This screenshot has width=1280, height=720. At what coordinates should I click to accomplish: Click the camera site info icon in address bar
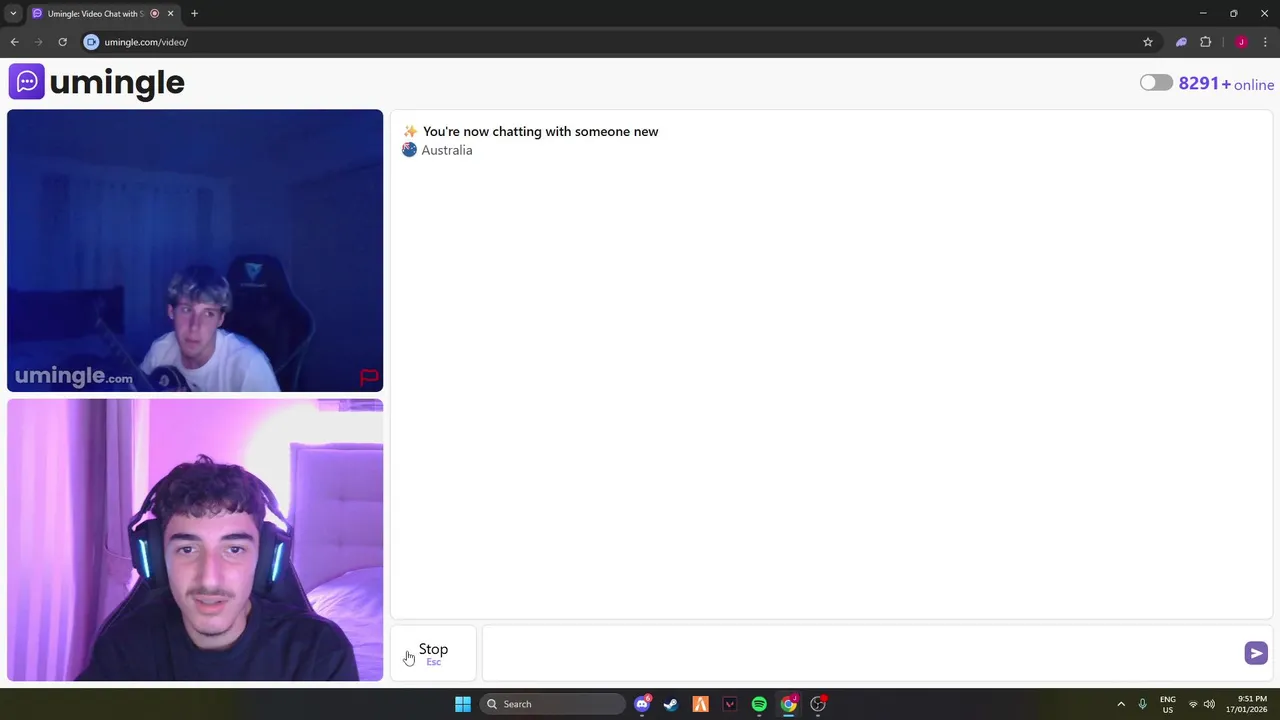pyautogui.click(x=91, y=42)
